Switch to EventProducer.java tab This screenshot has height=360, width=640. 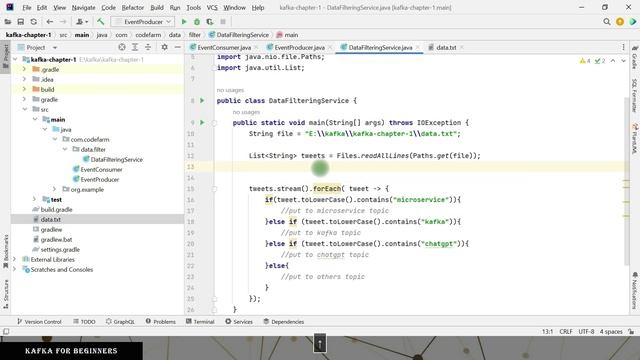(299, 47)
